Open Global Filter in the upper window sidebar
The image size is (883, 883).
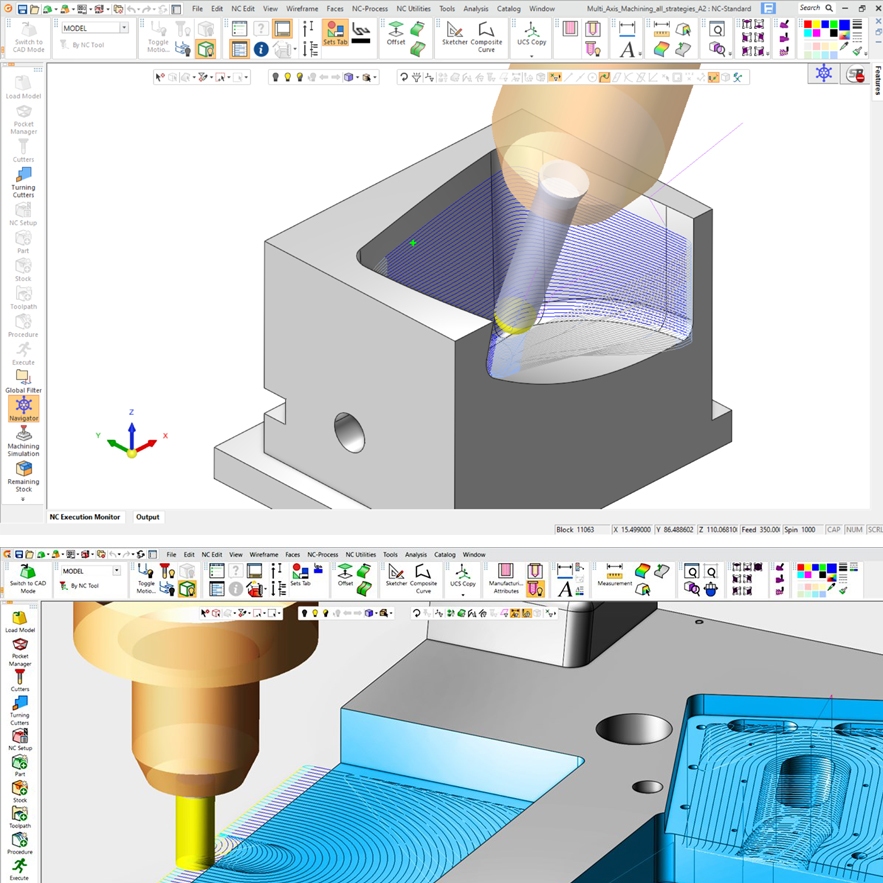tap(23, 381)
